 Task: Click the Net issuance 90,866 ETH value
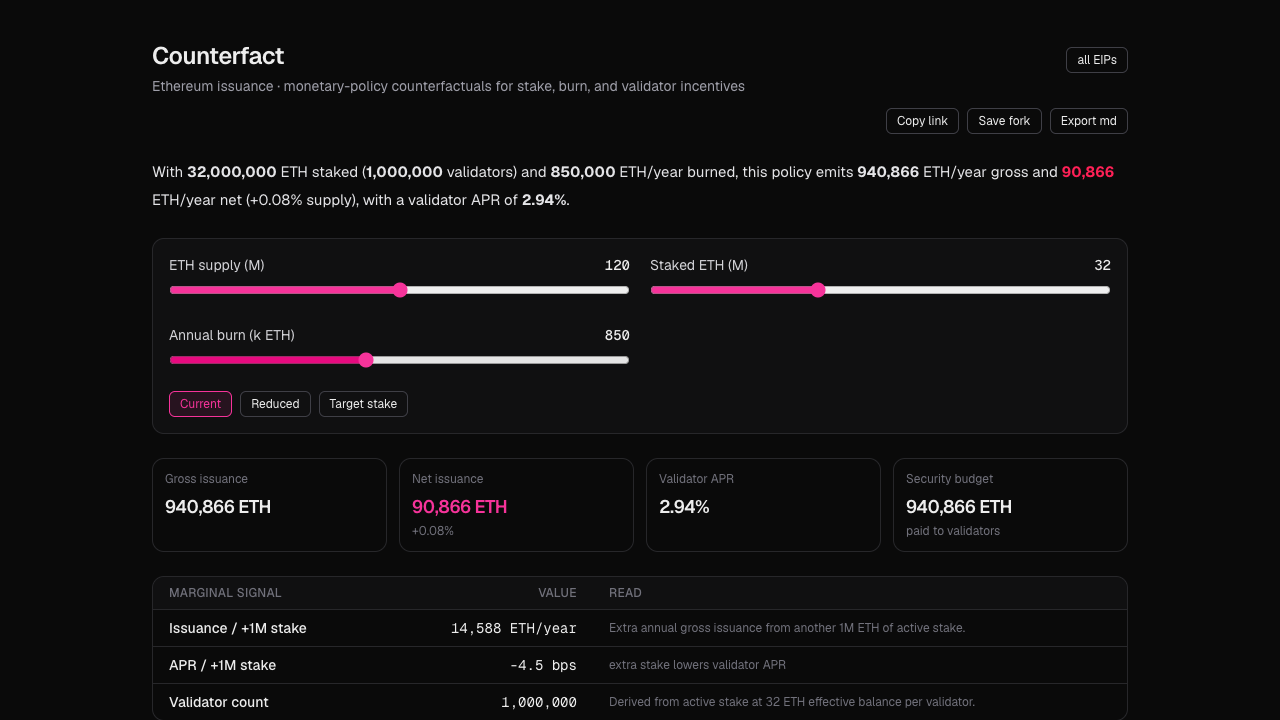459,507
